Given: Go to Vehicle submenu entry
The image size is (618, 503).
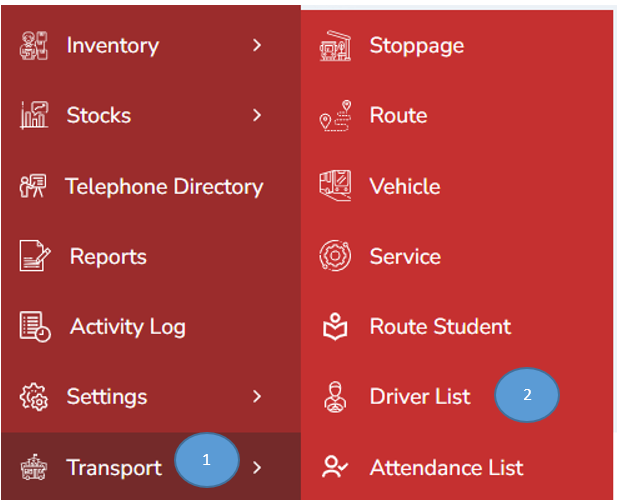Looking at the screenshot, I should click(456, 186).
